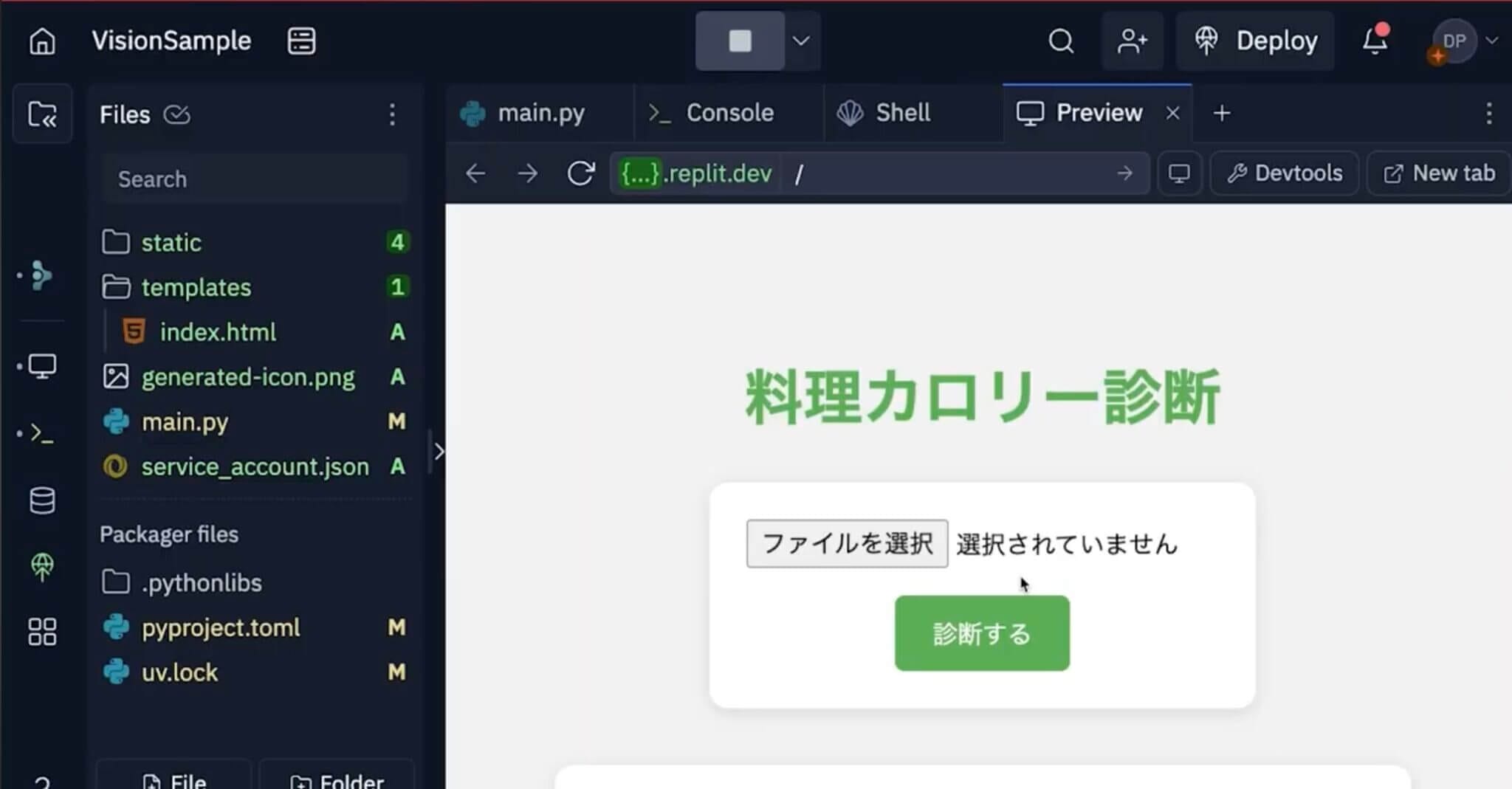Click the Files search field

pyautogui.click(x=255, y=179)
